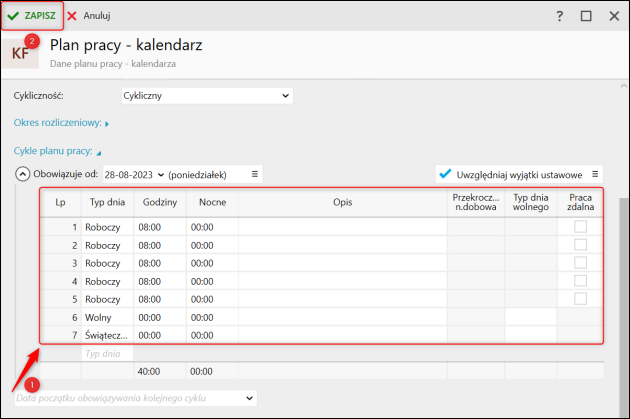Open help question mark icon

tap(559, 16)
